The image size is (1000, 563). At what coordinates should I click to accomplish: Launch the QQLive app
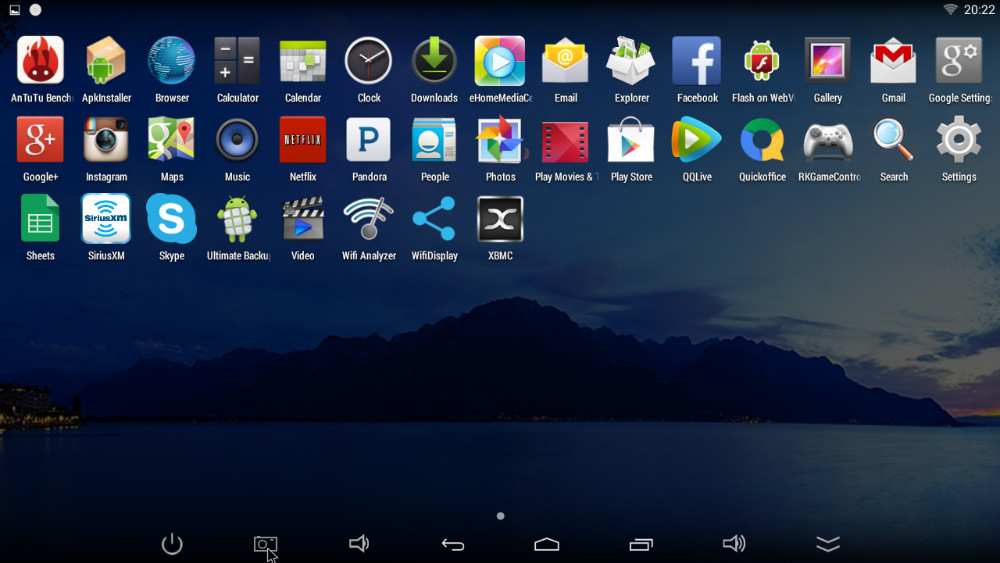(697, 140)
